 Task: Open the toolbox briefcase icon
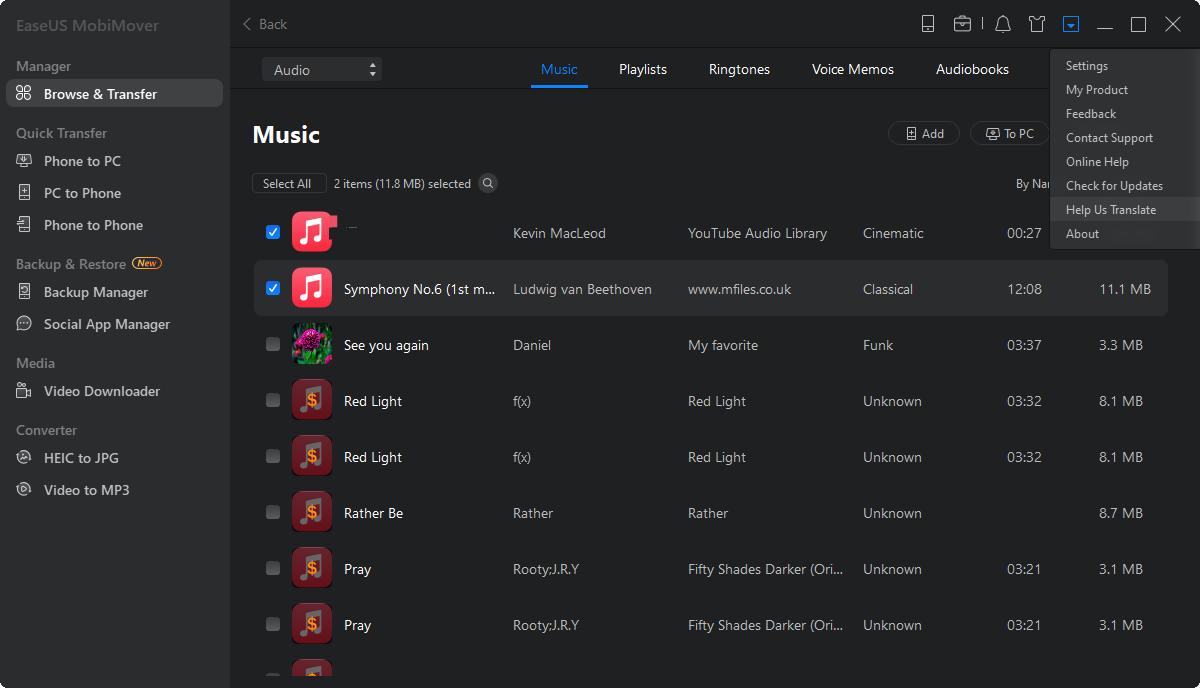962,24
